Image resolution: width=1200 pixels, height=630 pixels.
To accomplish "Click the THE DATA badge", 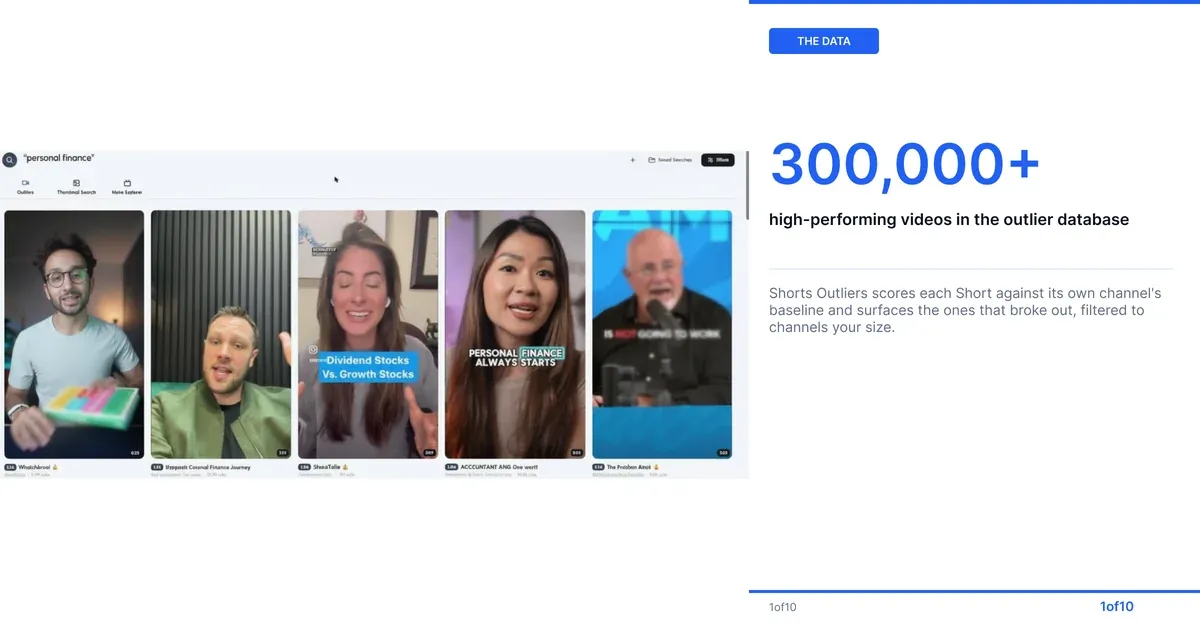I will [824, 41].
